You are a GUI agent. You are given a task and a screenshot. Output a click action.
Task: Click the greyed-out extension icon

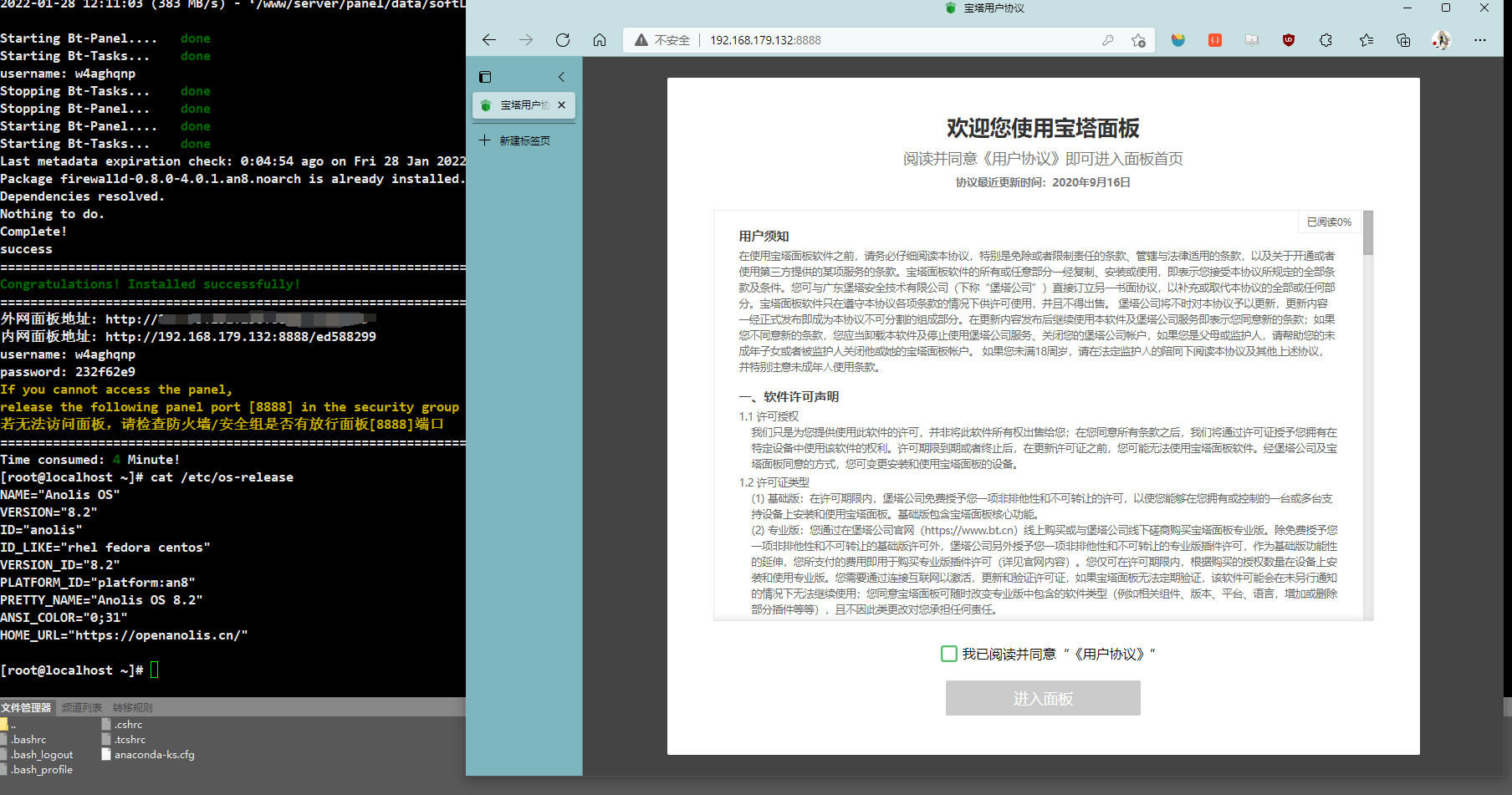[1252, 40]
